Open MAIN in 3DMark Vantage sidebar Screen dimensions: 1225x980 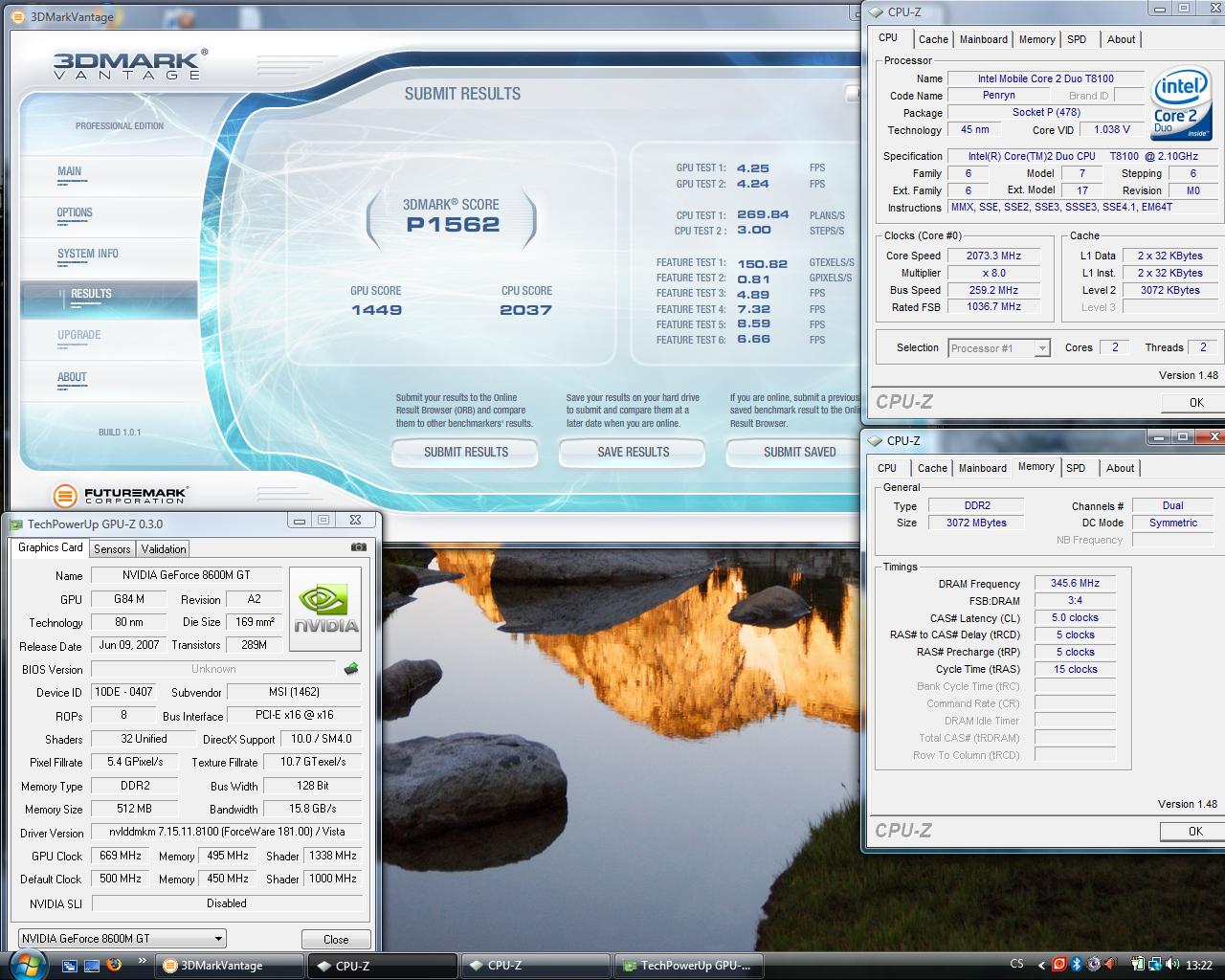[69, 172]
